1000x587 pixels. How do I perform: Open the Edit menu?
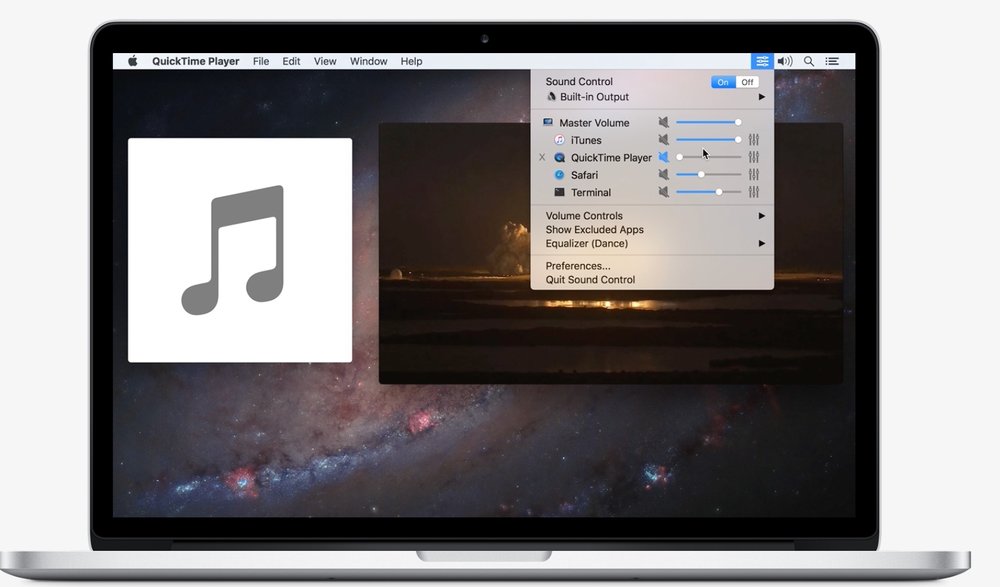291,61
